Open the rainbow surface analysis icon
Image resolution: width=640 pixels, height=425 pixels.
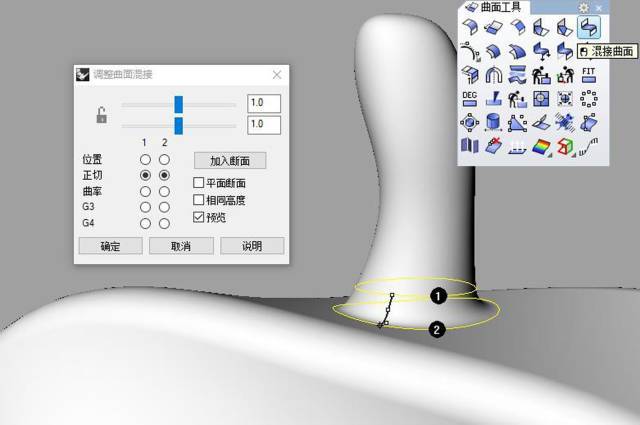click(541, 146)
